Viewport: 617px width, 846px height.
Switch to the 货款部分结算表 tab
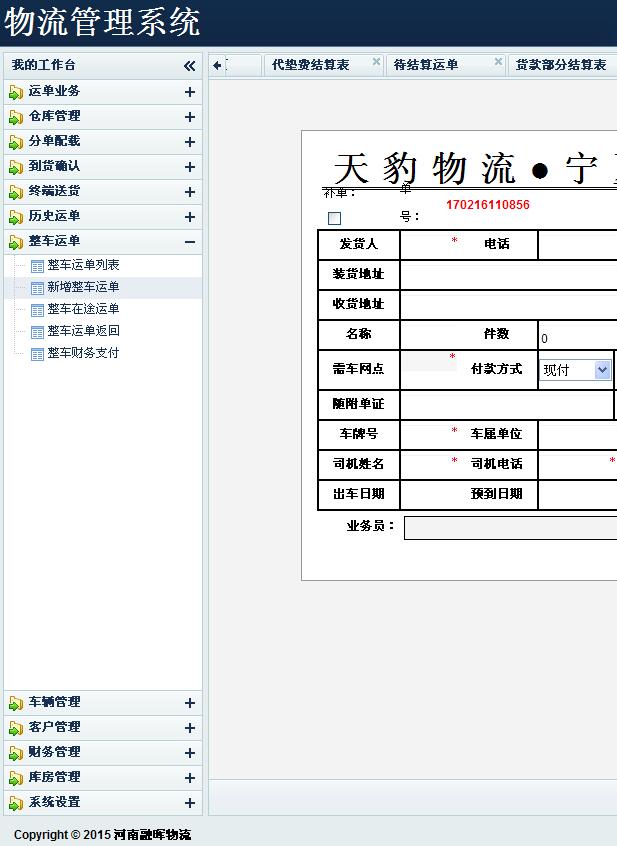click(560, 65)
